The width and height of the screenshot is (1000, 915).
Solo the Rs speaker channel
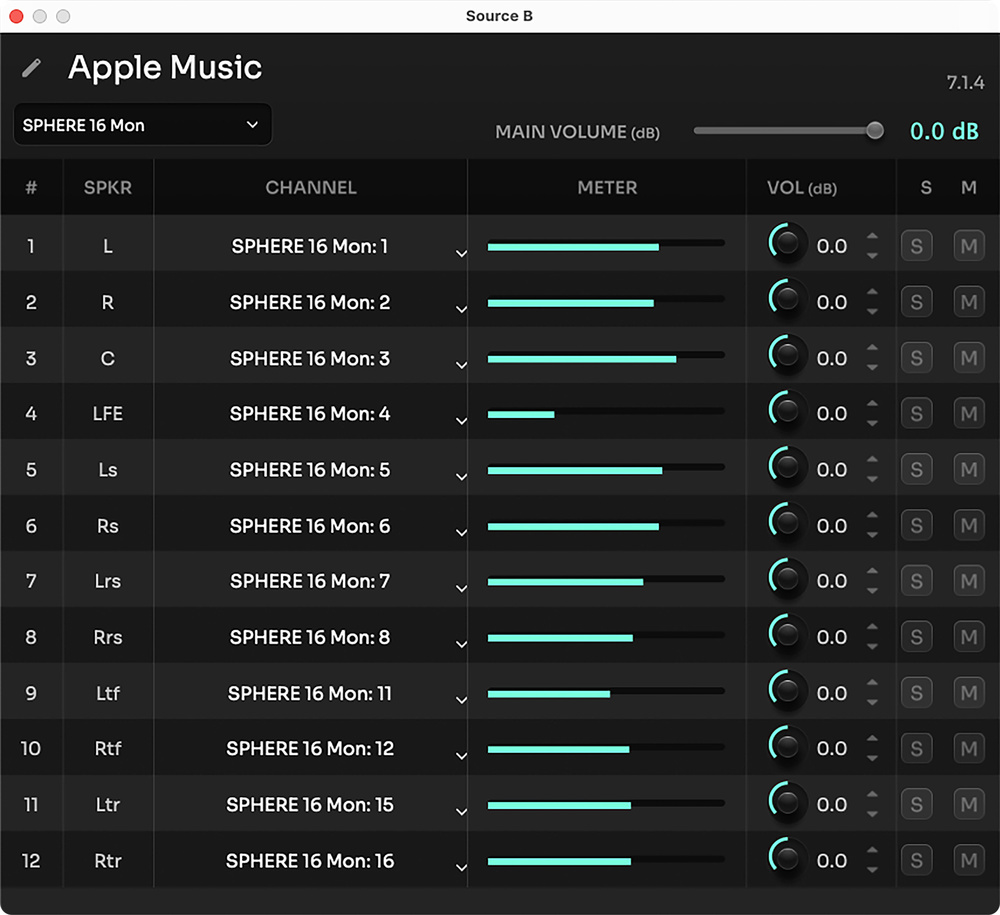pyautogui.click(x=917, y=525)
